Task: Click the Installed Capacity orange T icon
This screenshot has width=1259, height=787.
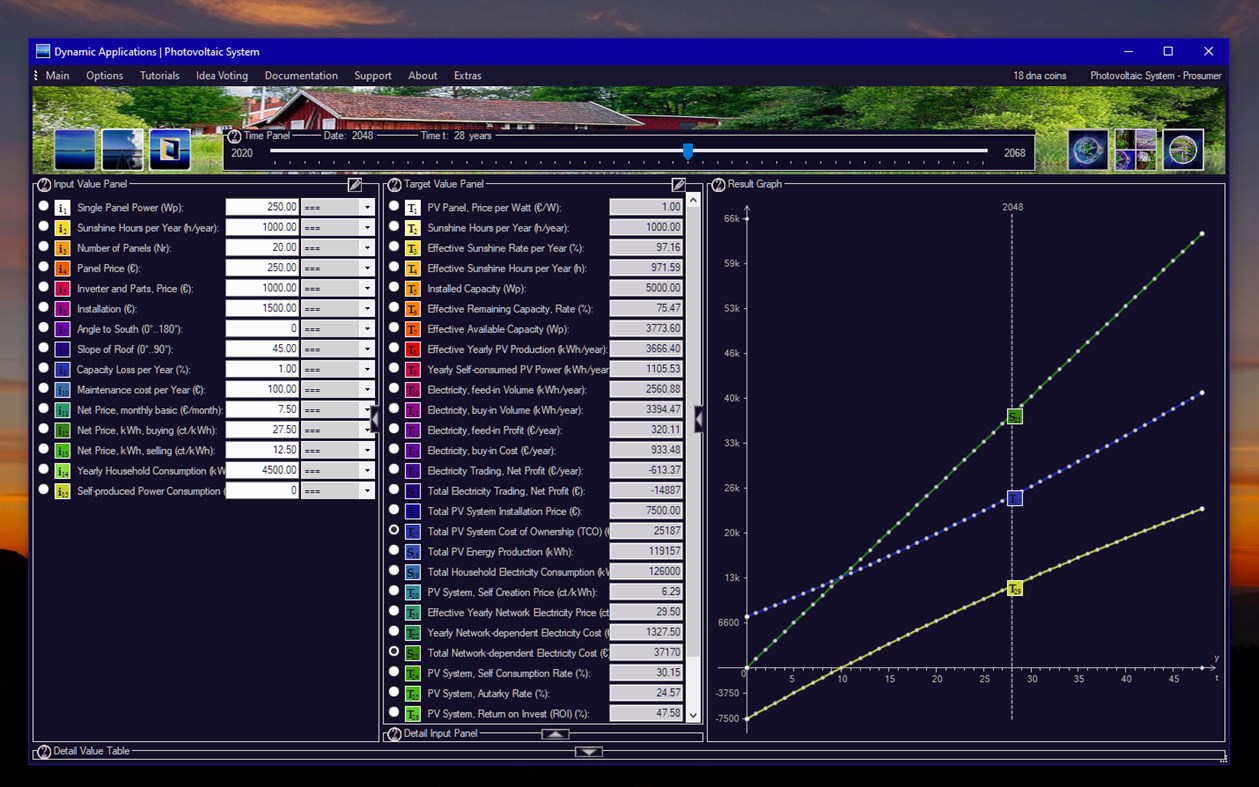Action: pyautogui.click(x=413, y=289)
